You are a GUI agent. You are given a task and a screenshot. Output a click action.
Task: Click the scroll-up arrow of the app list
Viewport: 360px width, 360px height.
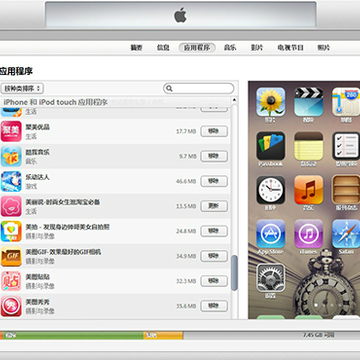tap(234, 100)
